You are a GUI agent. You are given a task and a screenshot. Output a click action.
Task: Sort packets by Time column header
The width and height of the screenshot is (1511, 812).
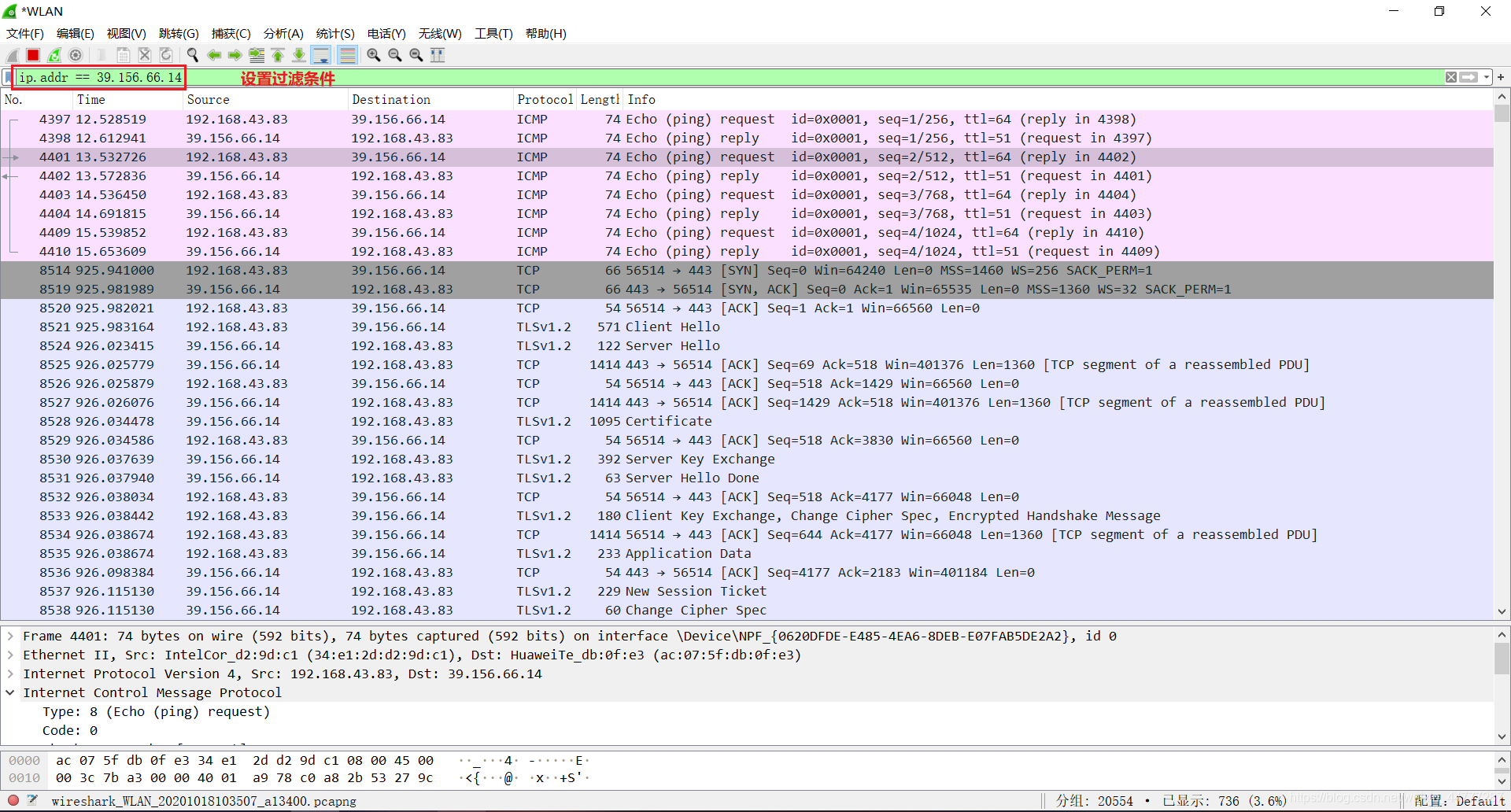tap(127, 100)
